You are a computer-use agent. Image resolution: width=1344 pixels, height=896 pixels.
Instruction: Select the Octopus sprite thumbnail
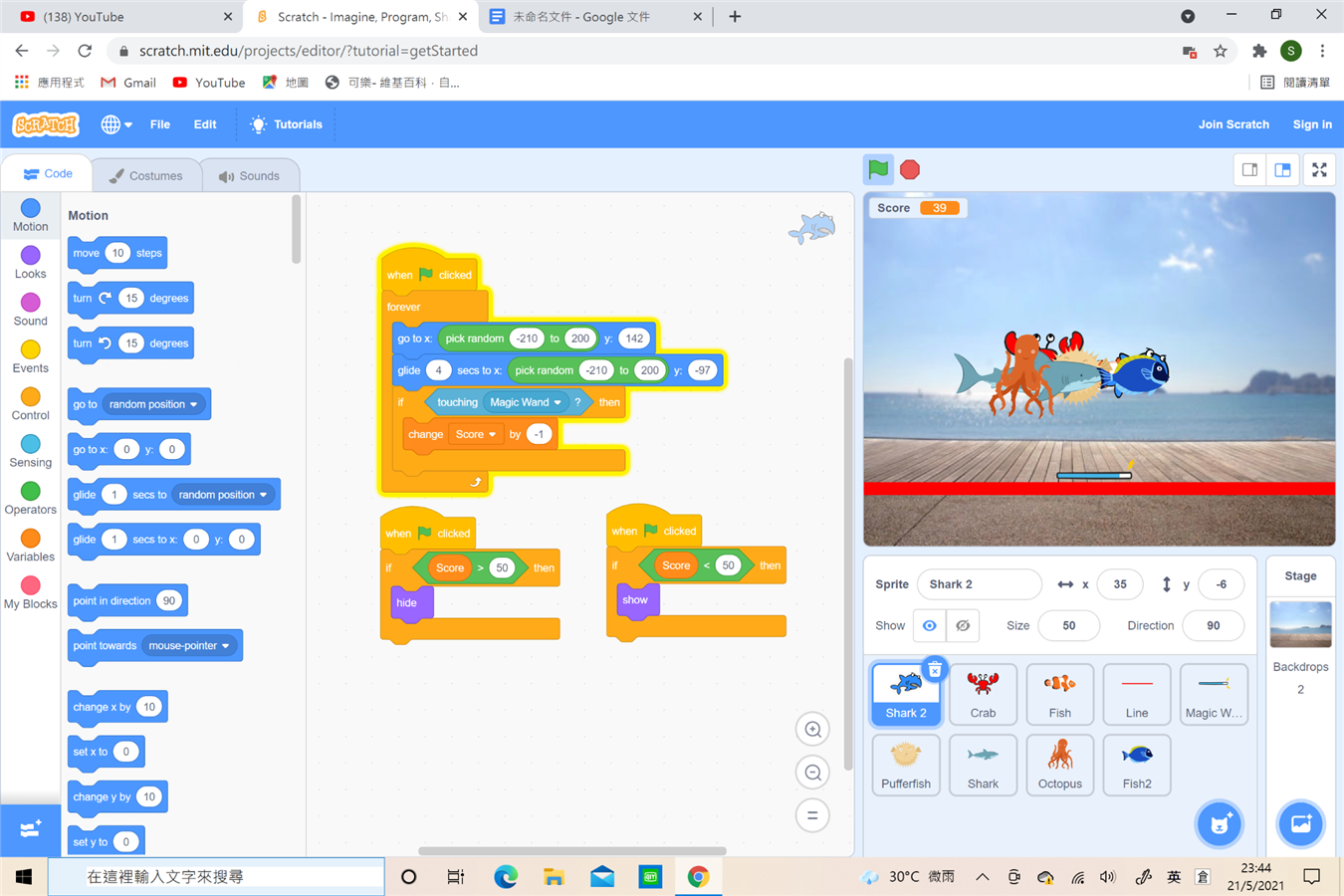pyautogui.click(x=1059, y=765)
